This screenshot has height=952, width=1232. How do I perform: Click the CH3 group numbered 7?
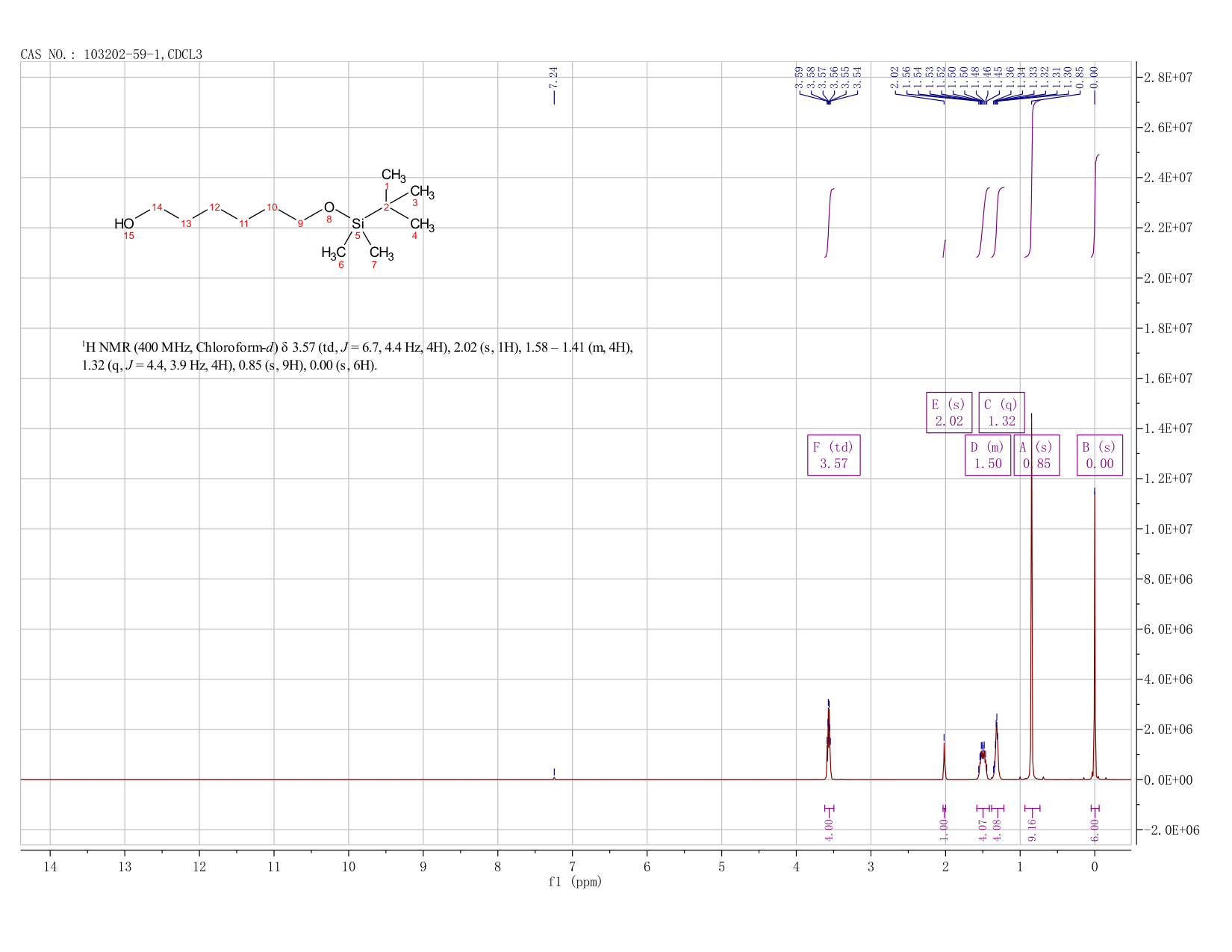(x=382, y=252)
